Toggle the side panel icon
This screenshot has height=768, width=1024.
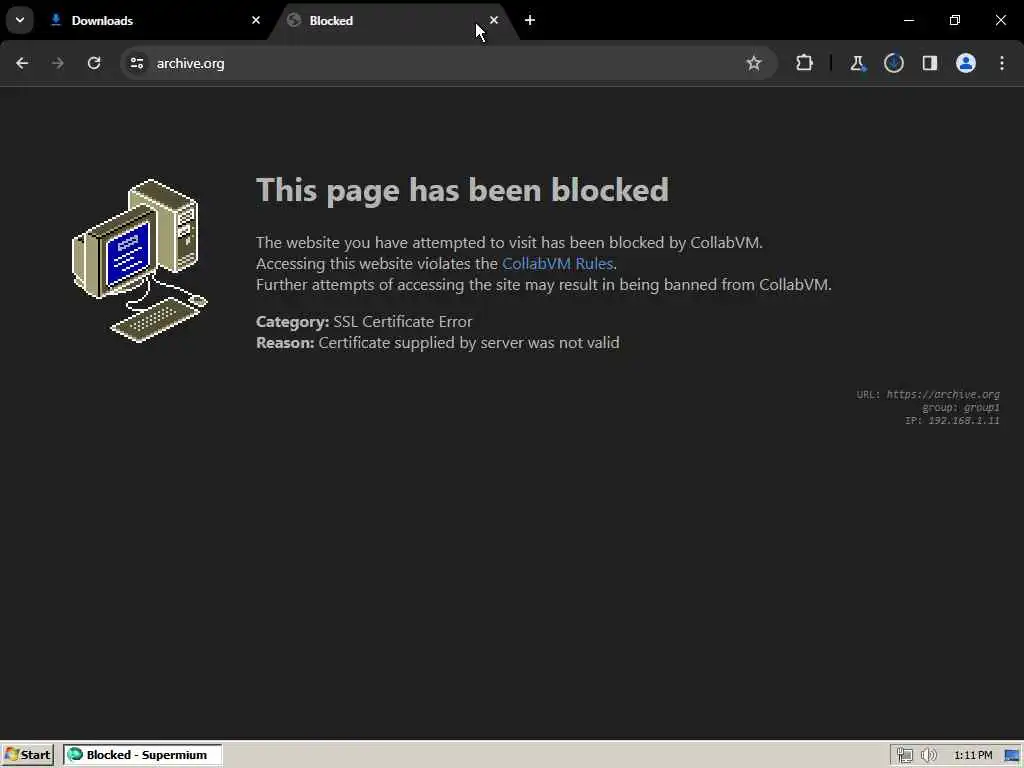point(929,63)
